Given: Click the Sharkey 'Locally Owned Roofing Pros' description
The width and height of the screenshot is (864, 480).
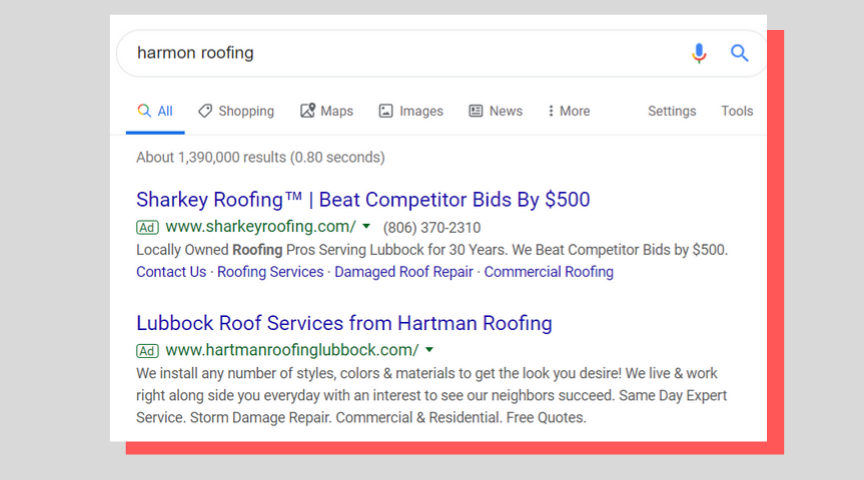Looking at the screenshot, I should pos(432,250).
